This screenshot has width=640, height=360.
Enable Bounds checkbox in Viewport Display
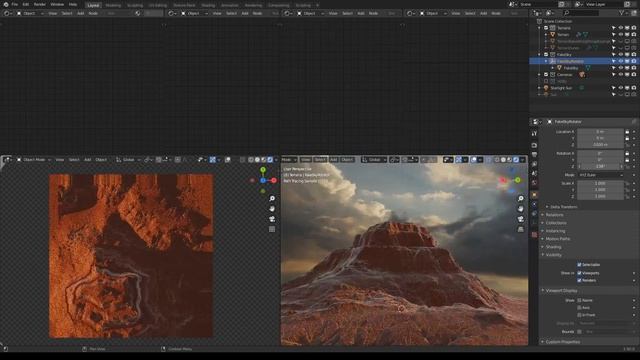579,332
